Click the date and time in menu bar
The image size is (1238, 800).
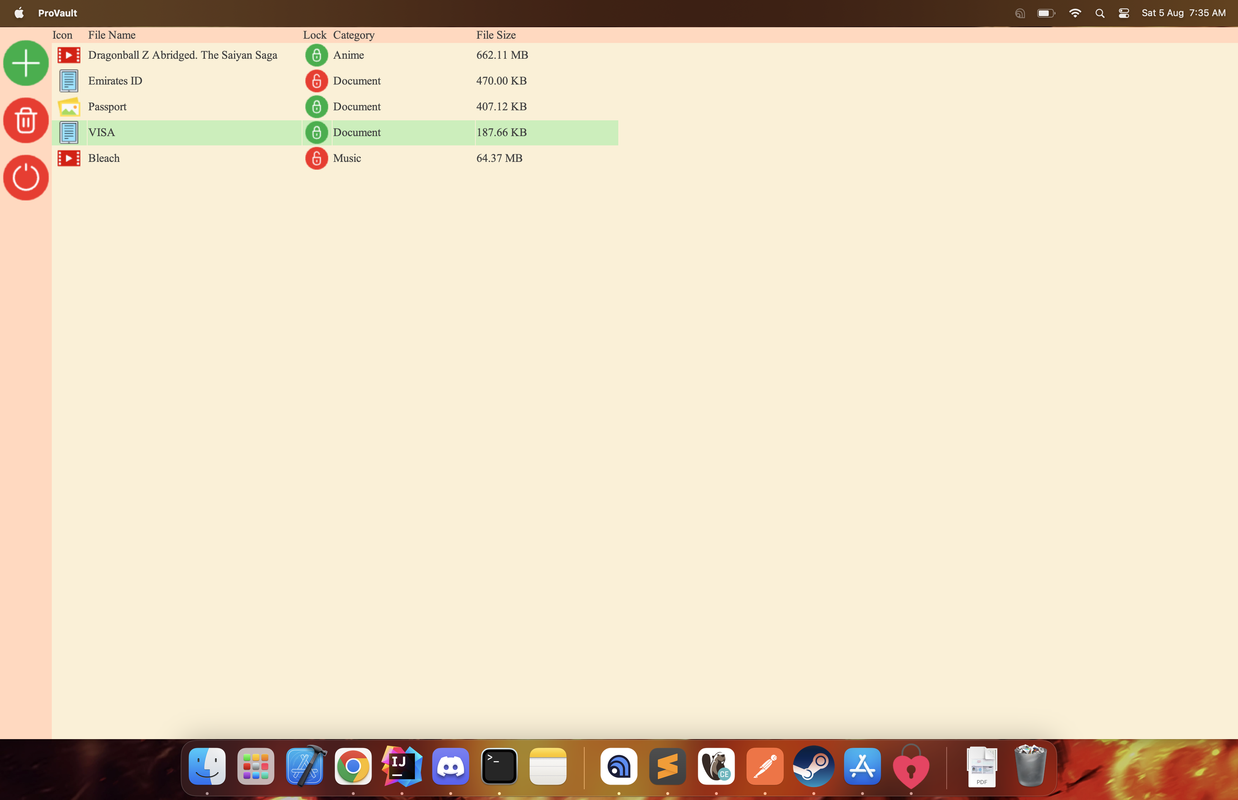1184,13
